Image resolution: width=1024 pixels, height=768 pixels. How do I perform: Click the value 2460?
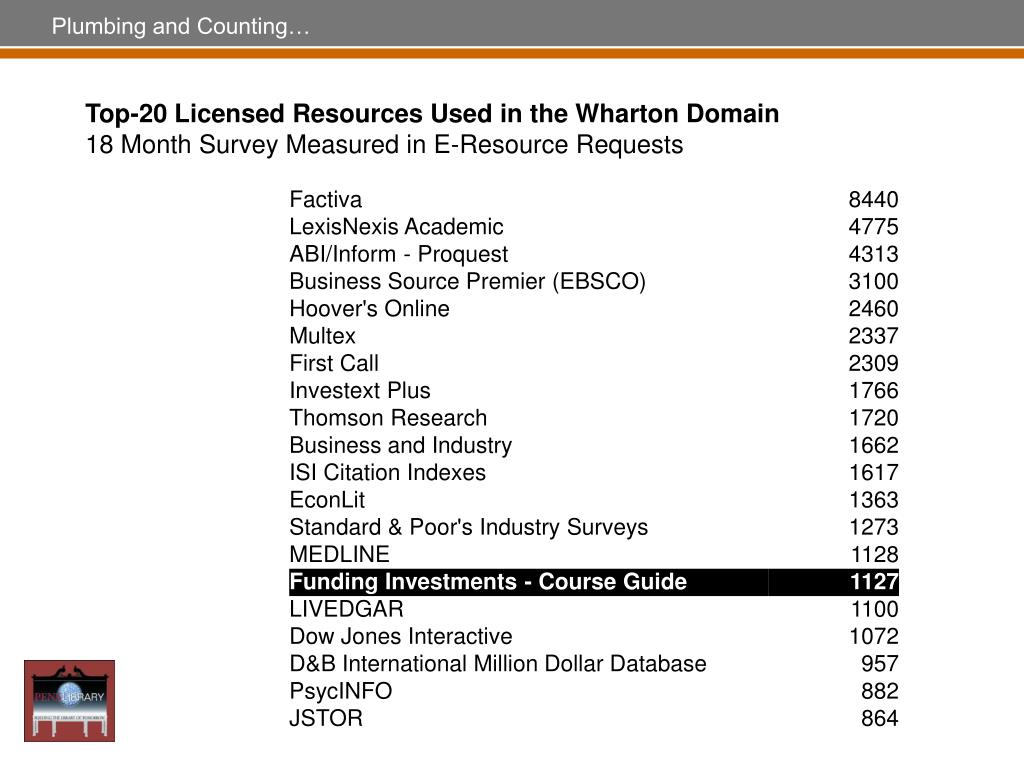tap(873, 309)
